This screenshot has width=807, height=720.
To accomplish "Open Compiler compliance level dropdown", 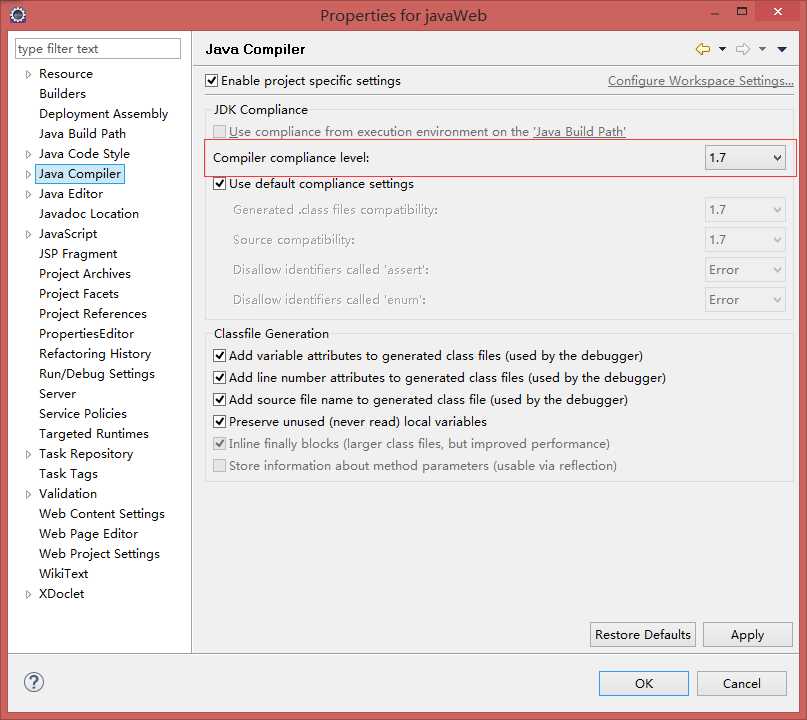I will (x=745, y=158).
